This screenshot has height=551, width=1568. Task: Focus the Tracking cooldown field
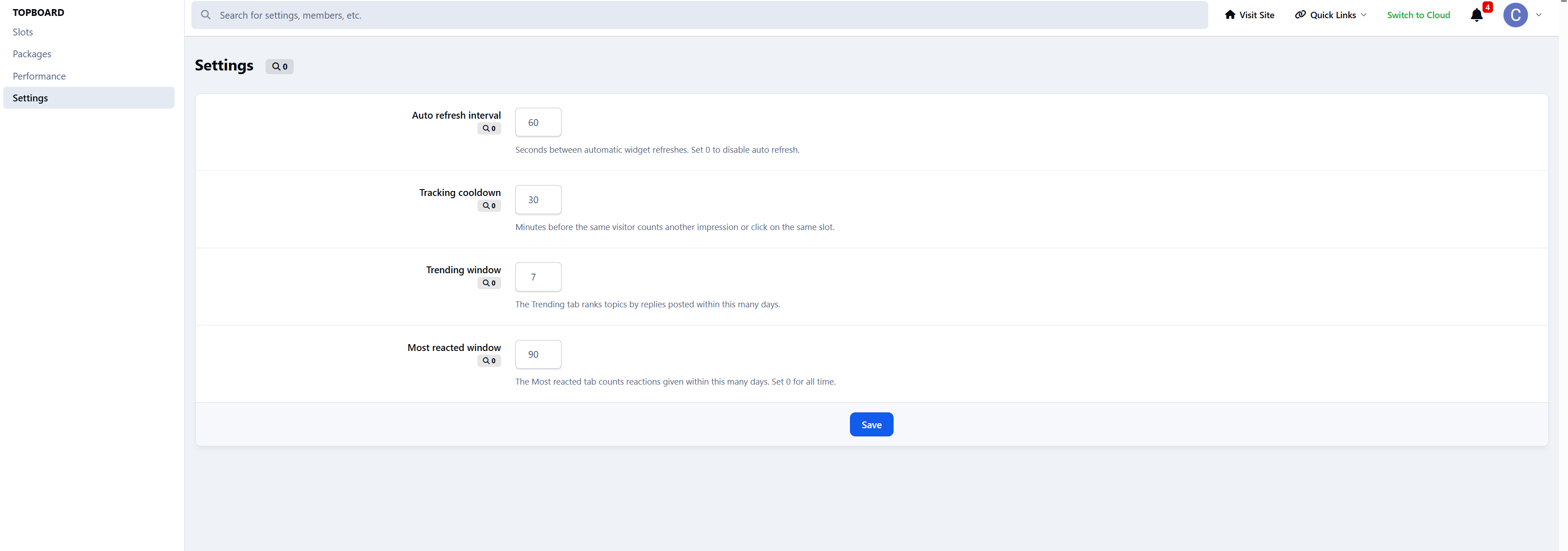538,200
